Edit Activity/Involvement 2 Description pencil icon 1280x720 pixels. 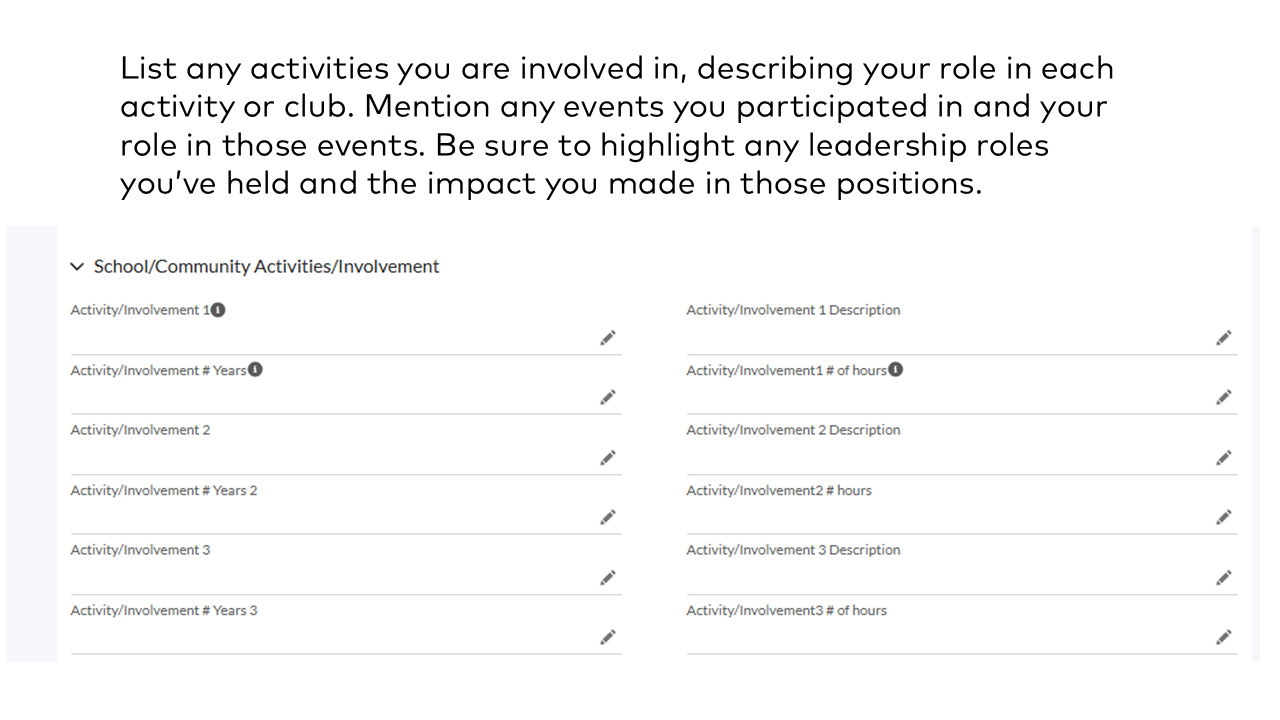(x=1224, y=458)
